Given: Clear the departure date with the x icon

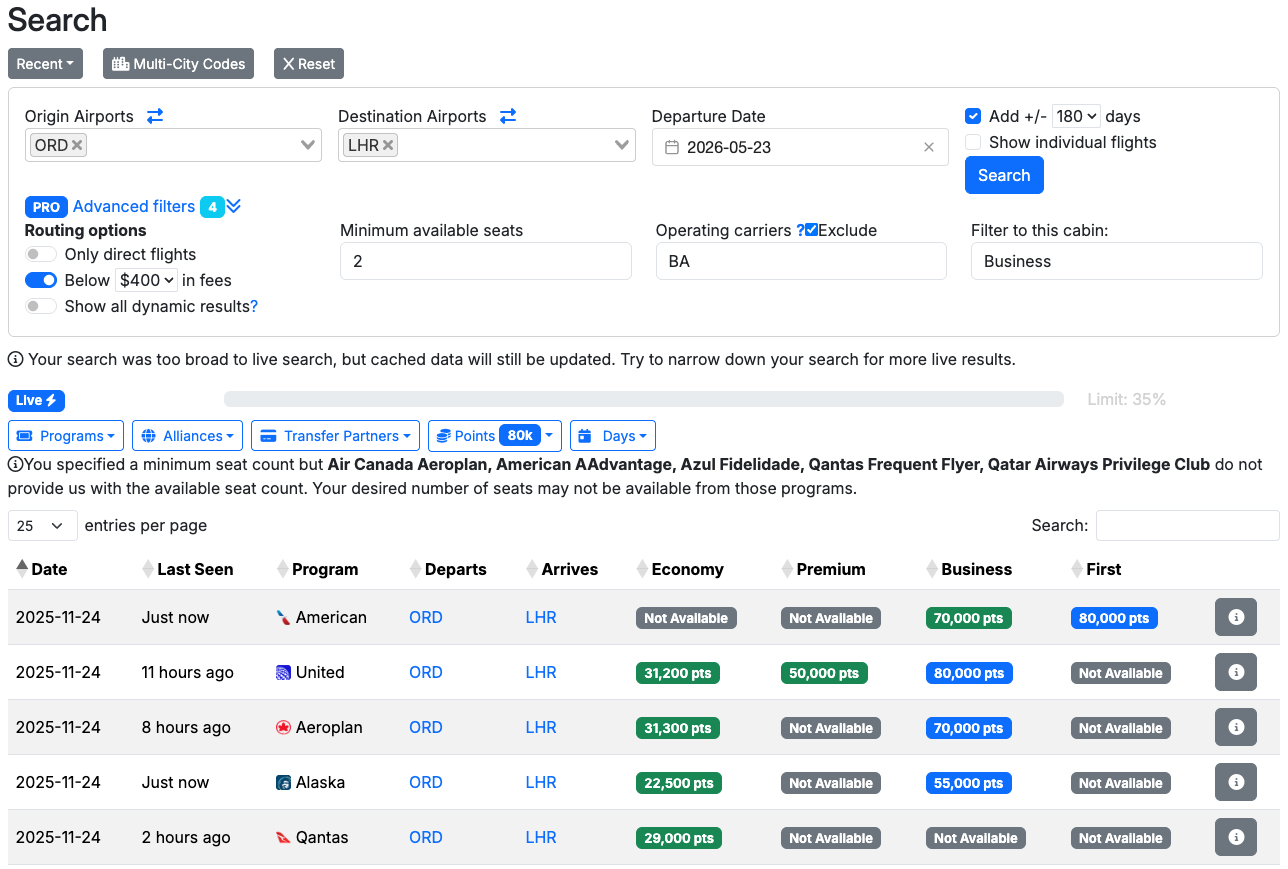Looking at the screenshot, I should coord(928,147).
